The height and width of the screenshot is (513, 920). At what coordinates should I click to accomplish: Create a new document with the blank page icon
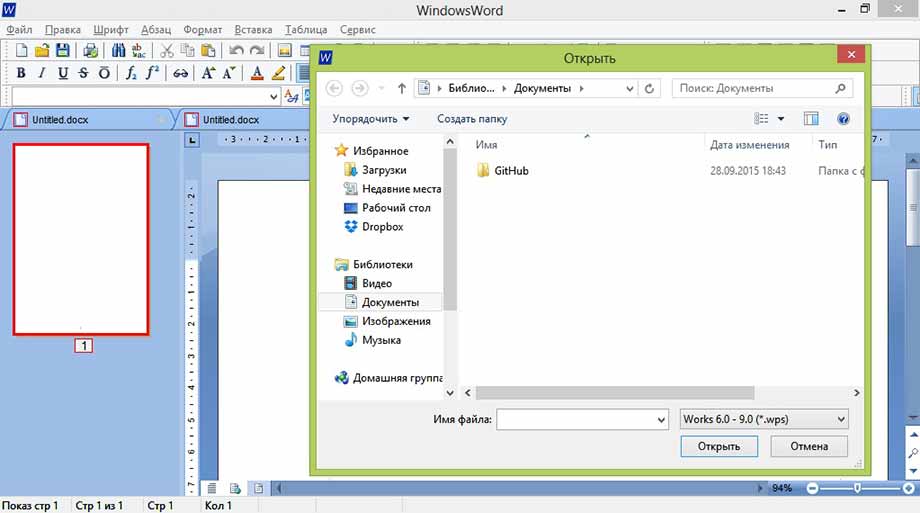[21, 50]
